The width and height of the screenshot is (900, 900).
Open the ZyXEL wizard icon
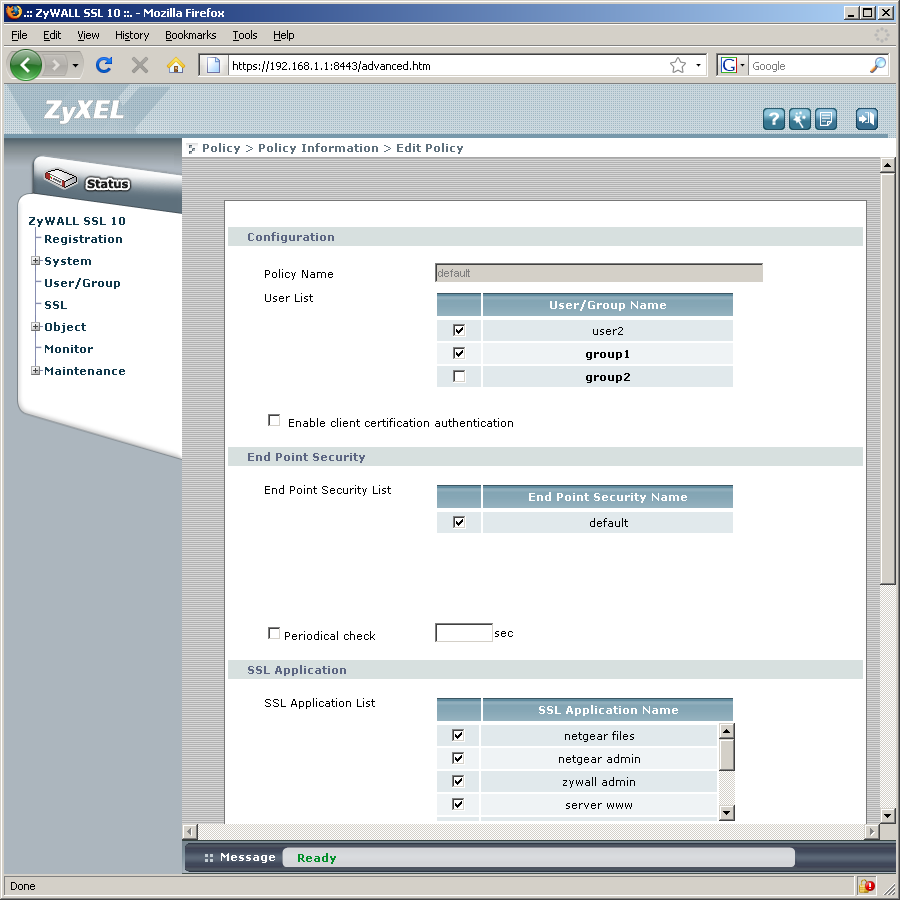800,119
